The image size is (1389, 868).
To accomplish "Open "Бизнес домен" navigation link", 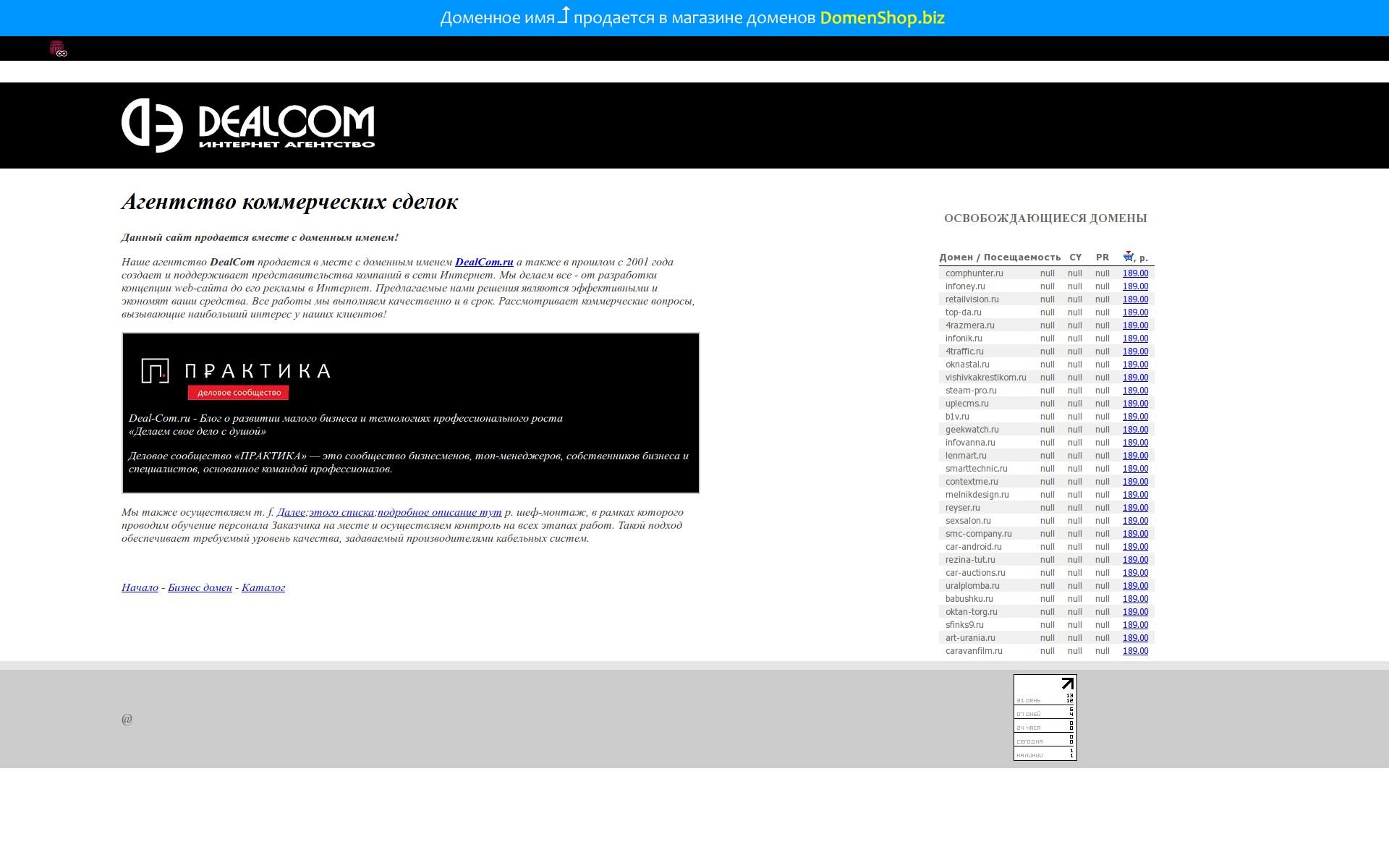I will pos(200,588).
